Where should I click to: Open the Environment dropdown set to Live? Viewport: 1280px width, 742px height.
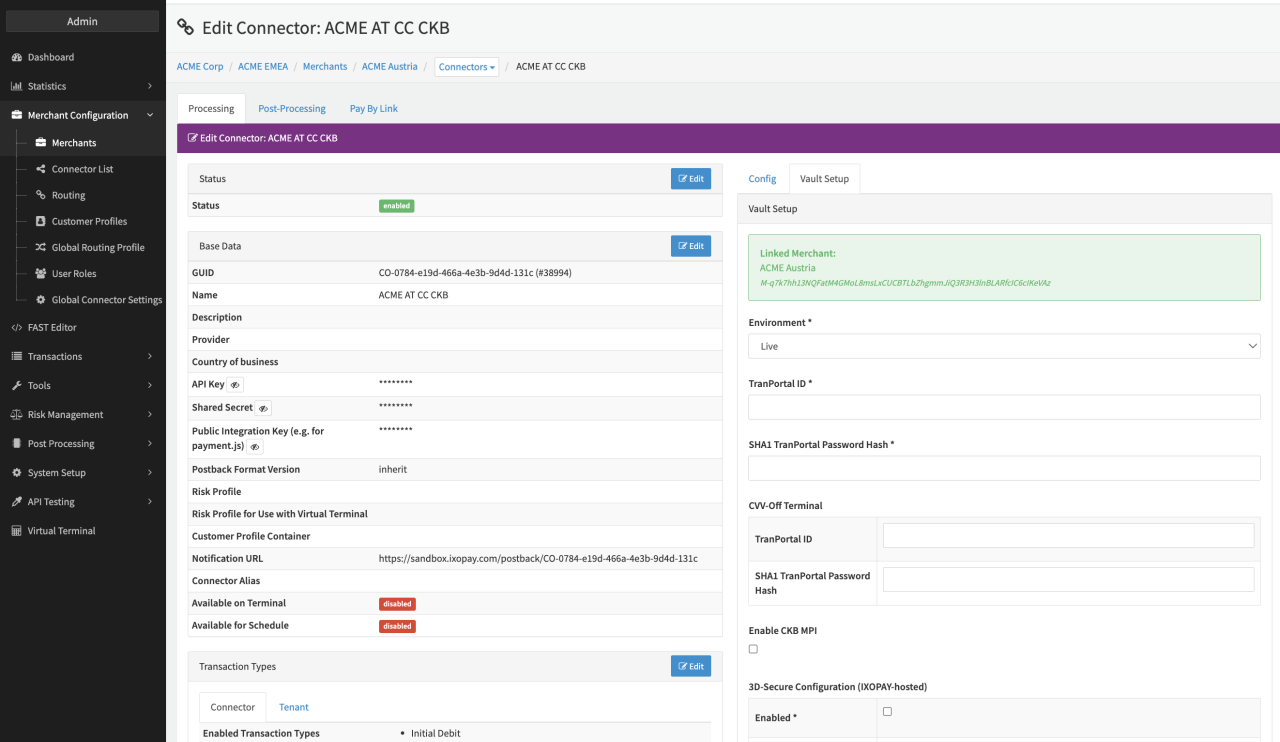[x=1004, y=346]
